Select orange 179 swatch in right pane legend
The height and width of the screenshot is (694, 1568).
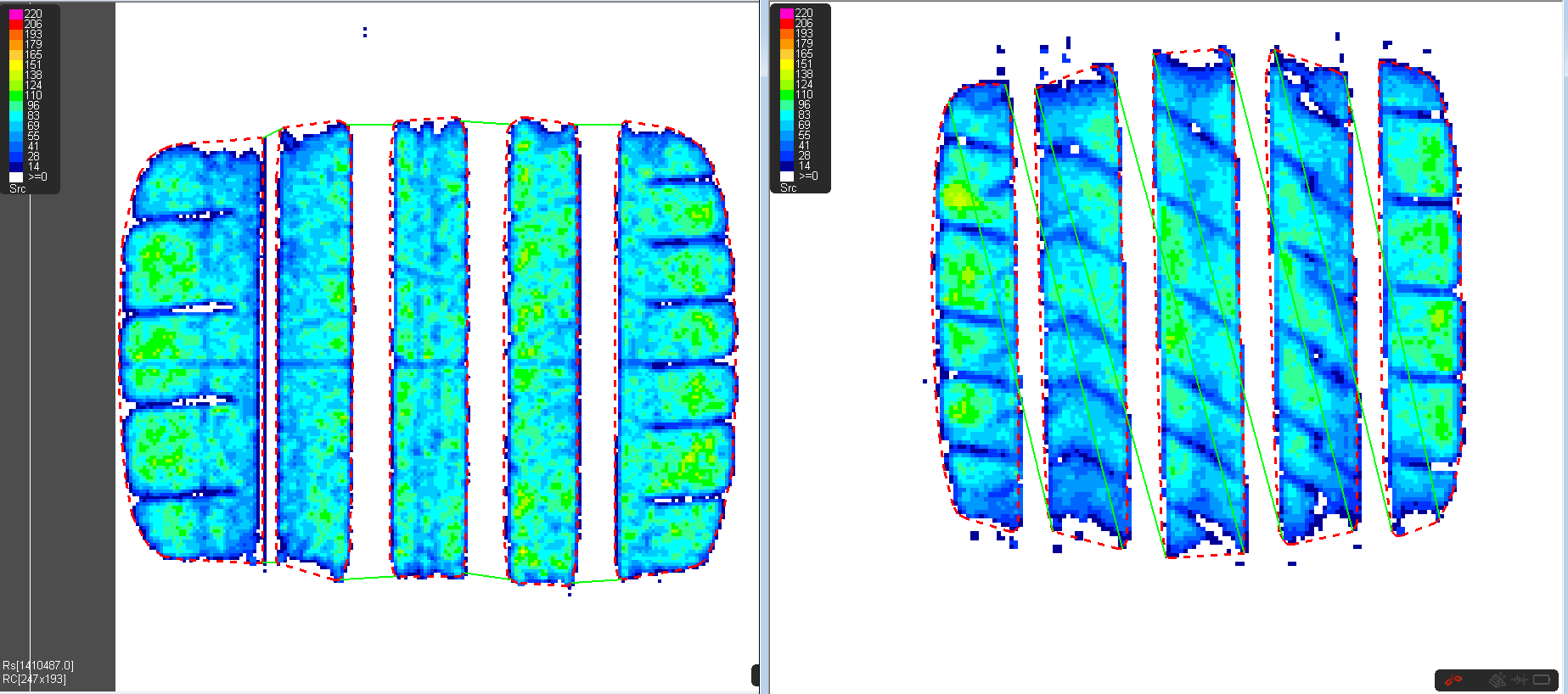pyautogui.click(x=787, y=44)
